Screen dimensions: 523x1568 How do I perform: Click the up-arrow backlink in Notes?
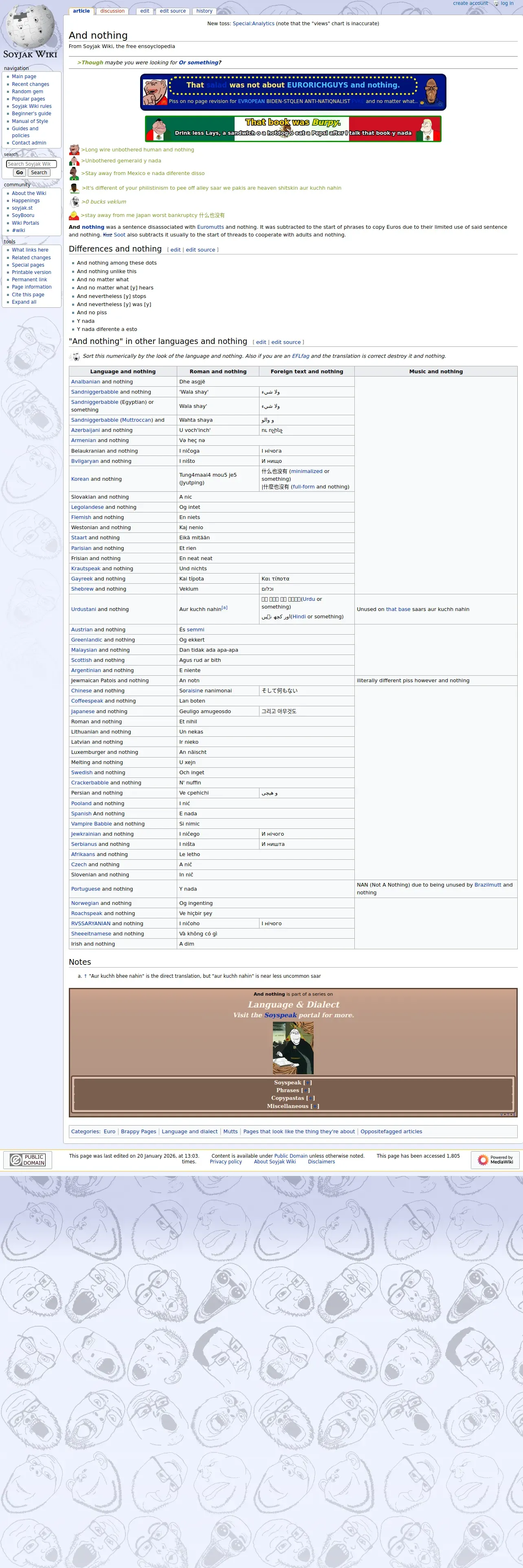pos(85,977)
